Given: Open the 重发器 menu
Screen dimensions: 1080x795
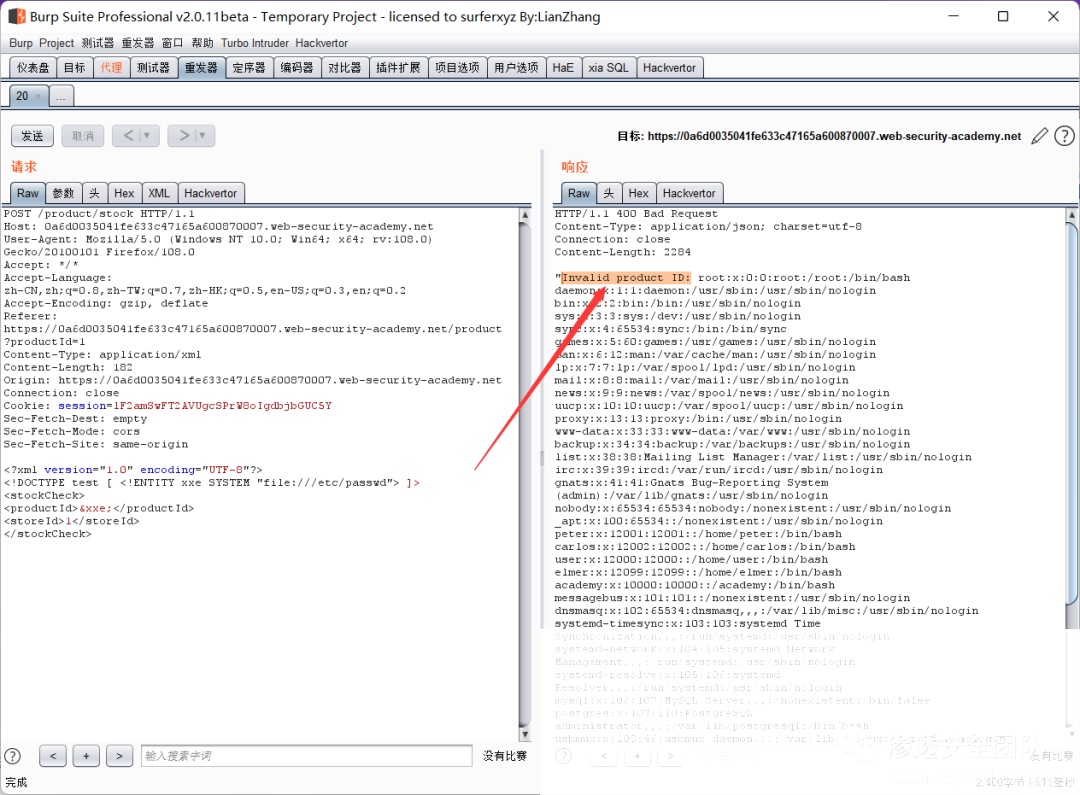Looking at the screenshot, I should point(138,43).
